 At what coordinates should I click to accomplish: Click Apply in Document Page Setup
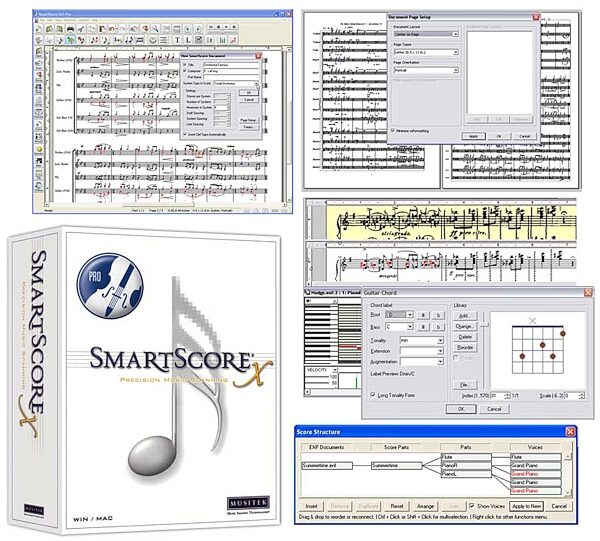point(473,136)
